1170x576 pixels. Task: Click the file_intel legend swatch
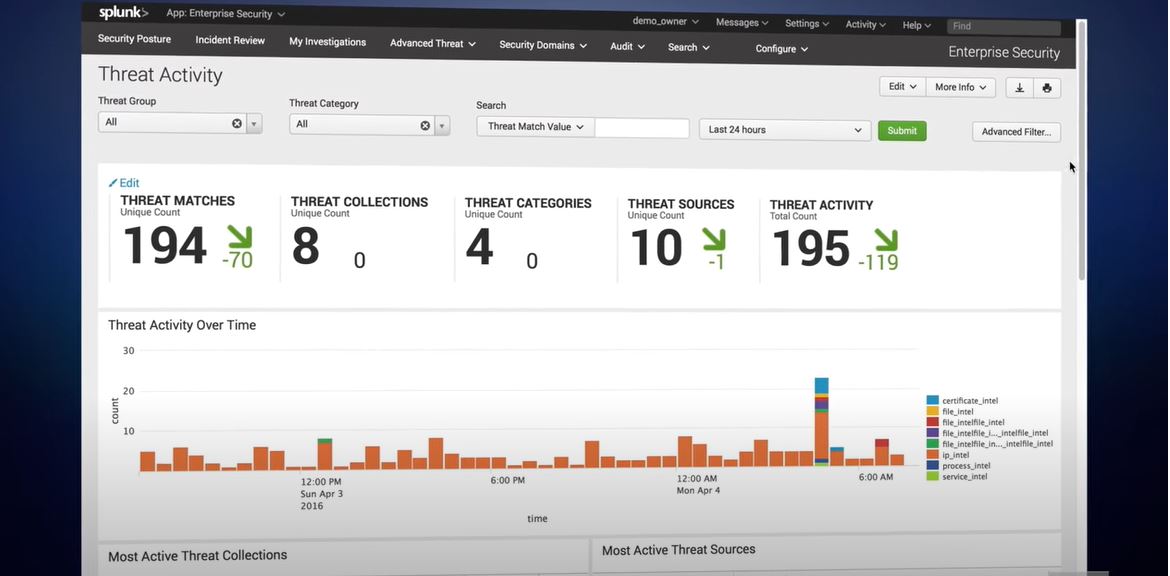coord(932,411)
